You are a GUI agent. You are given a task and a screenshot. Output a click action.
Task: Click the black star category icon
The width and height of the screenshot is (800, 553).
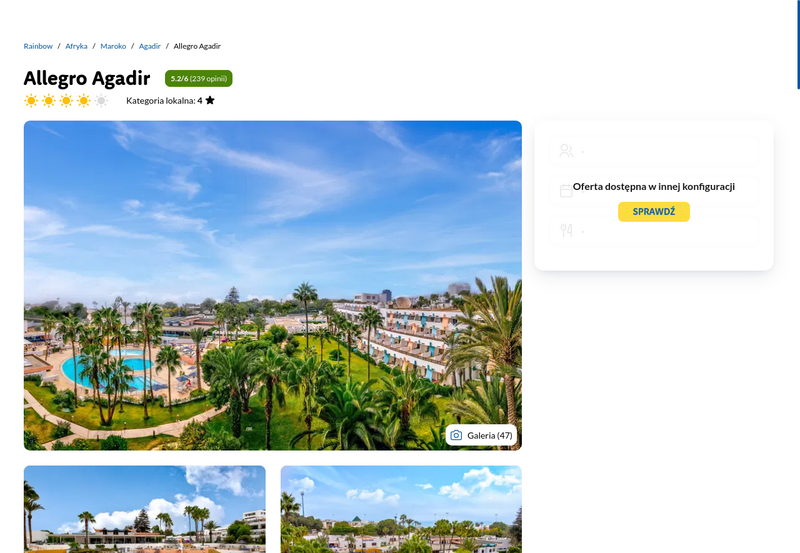tap(210, 100)
